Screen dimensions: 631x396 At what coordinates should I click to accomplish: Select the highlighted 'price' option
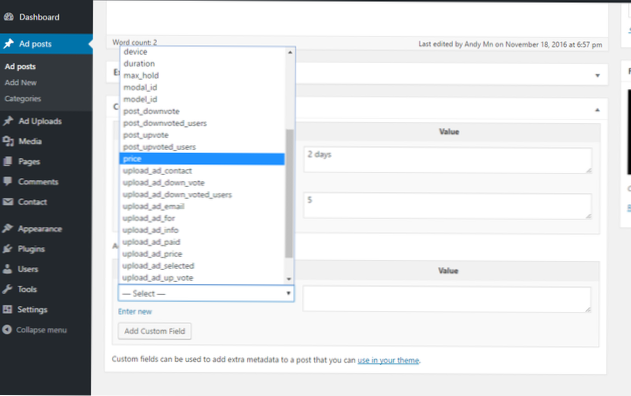point(202,159)
